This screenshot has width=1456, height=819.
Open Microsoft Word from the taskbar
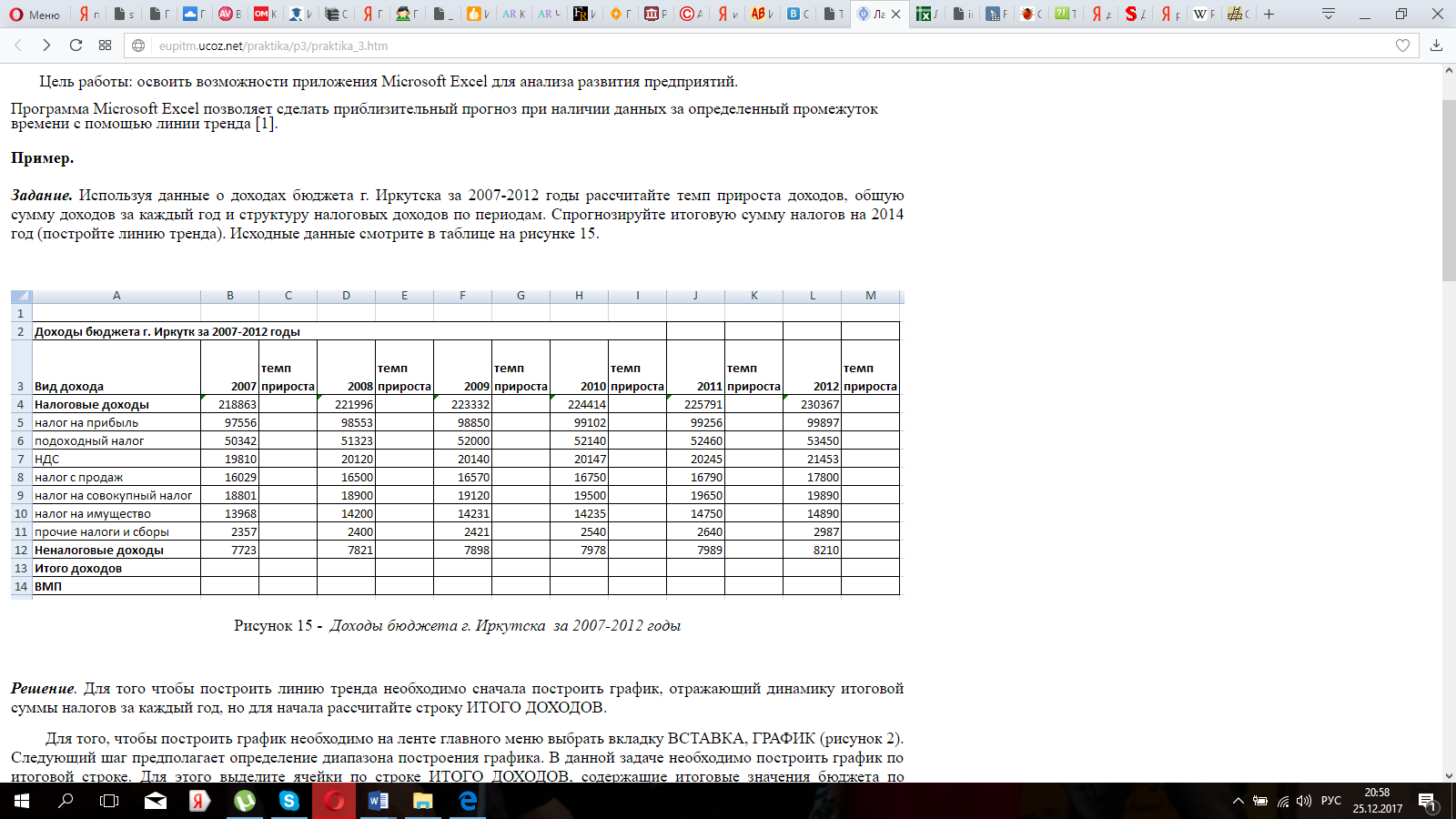379,801
